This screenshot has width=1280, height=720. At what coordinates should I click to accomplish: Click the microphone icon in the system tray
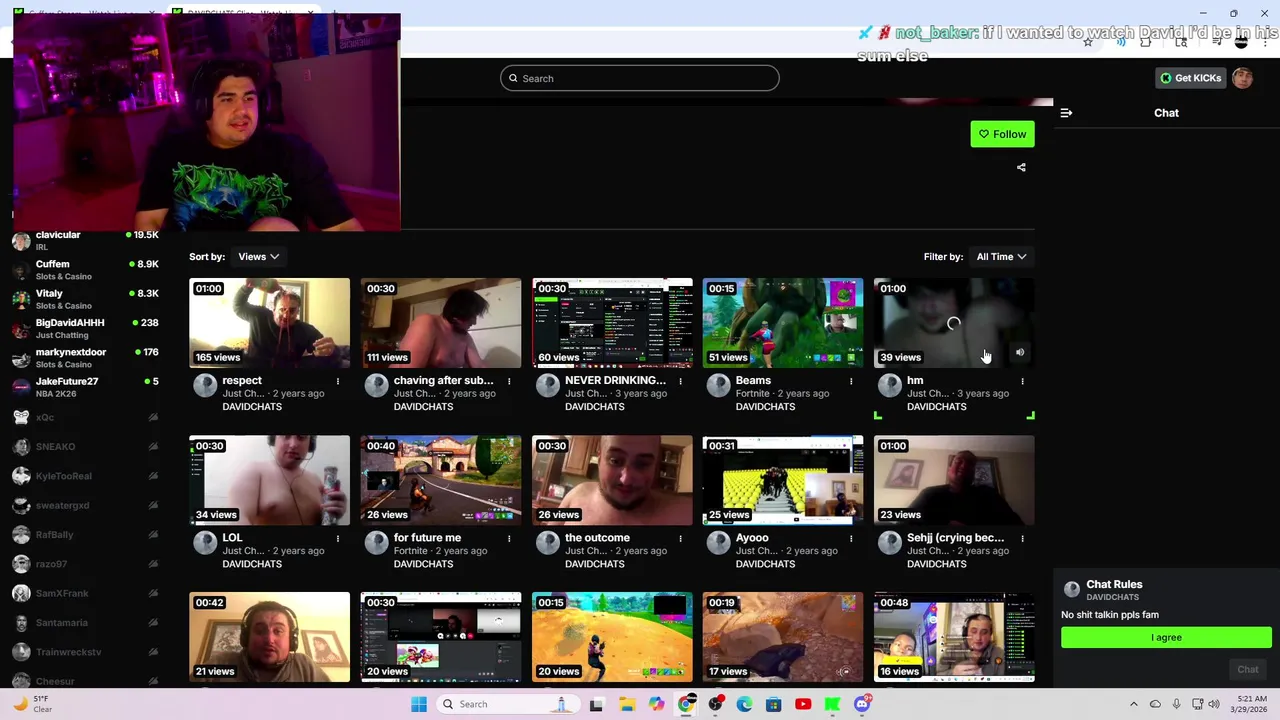1176,704
